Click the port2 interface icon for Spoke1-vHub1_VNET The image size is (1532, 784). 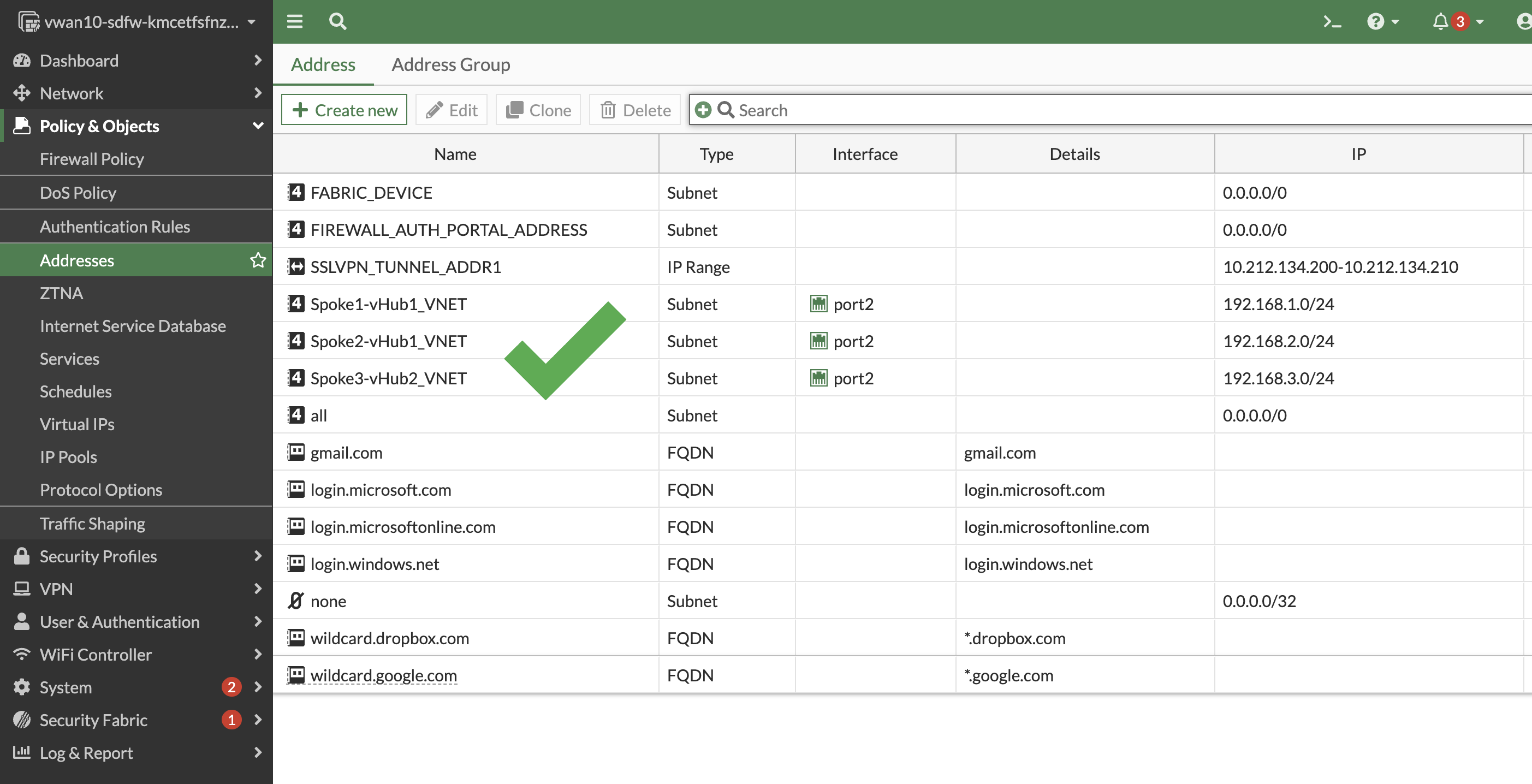[x=819, y=304]
